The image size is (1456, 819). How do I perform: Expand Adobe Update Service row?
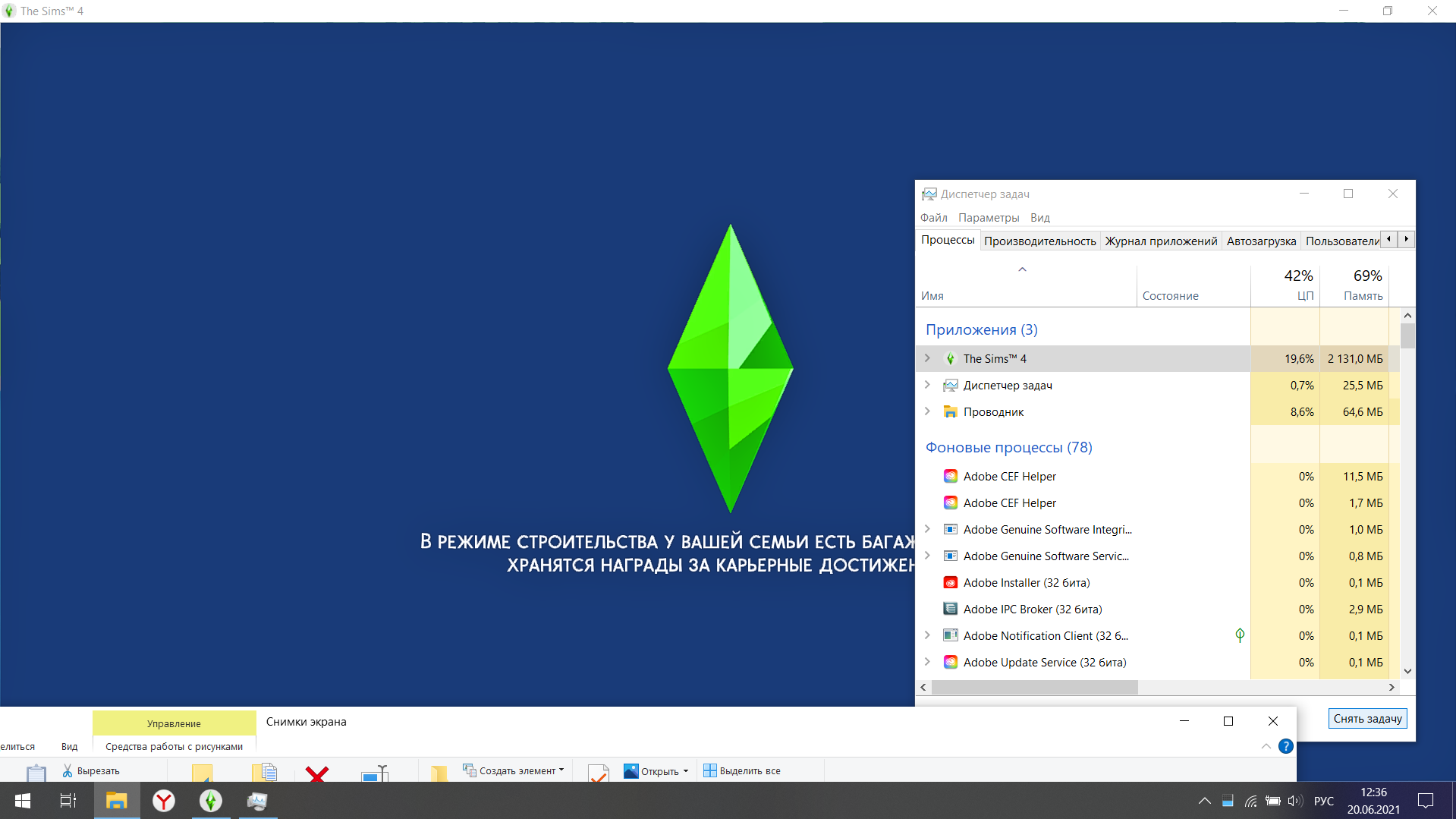[927, 662]
